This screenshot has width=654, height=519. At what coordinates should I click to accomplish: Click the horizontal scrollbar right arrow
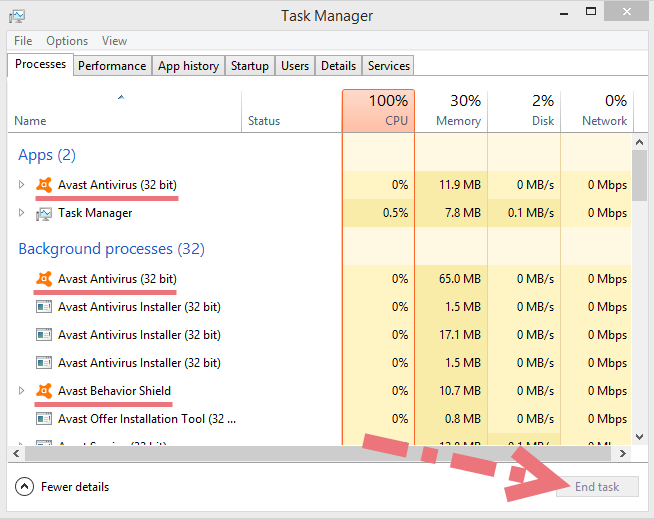click(x=622, y=453)
